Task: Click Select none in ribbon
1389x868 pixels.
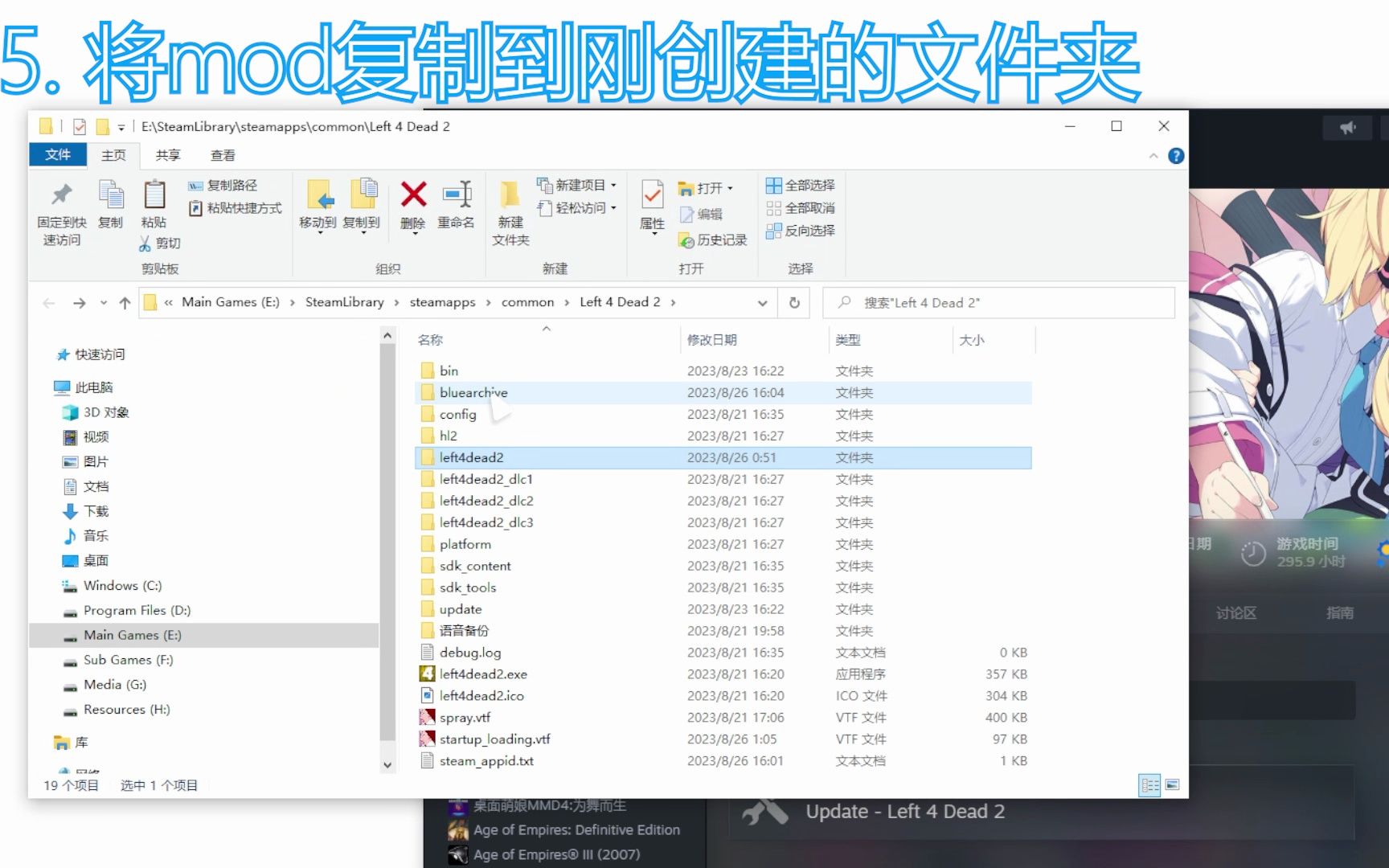Action: [800, 208]
